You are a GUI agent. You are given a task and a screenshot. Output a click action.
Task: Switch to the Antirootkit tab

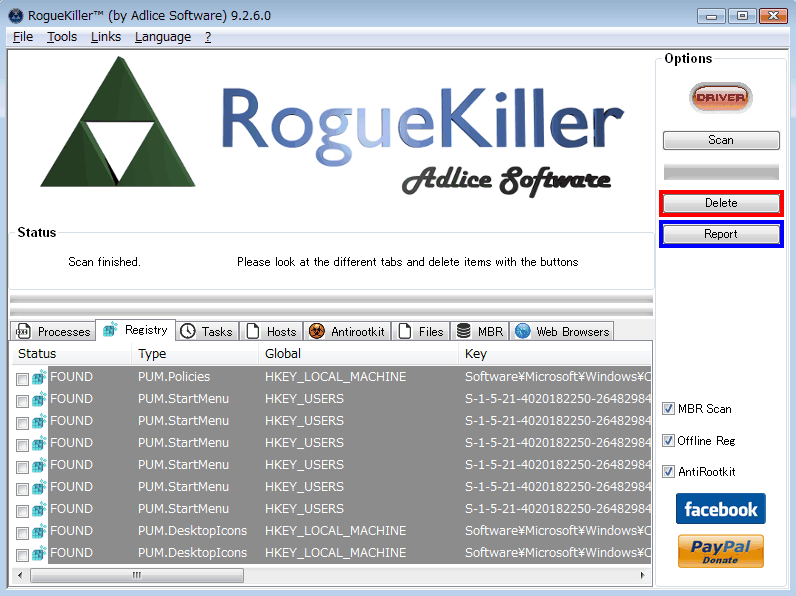tap(348, 331)
